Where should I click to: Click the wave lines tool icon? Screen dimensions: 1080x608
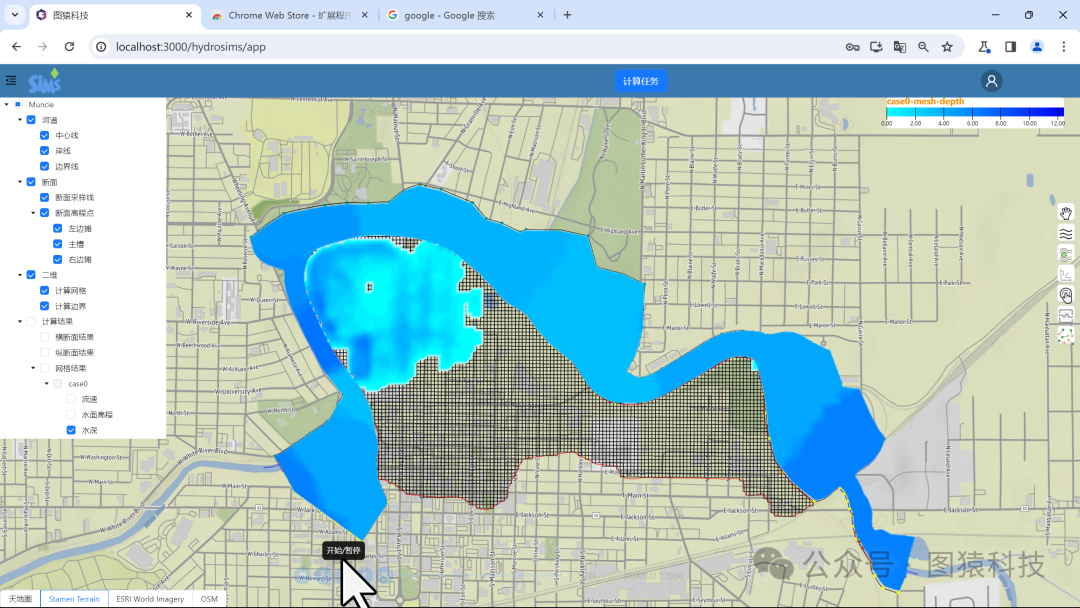pos(1066,233)
